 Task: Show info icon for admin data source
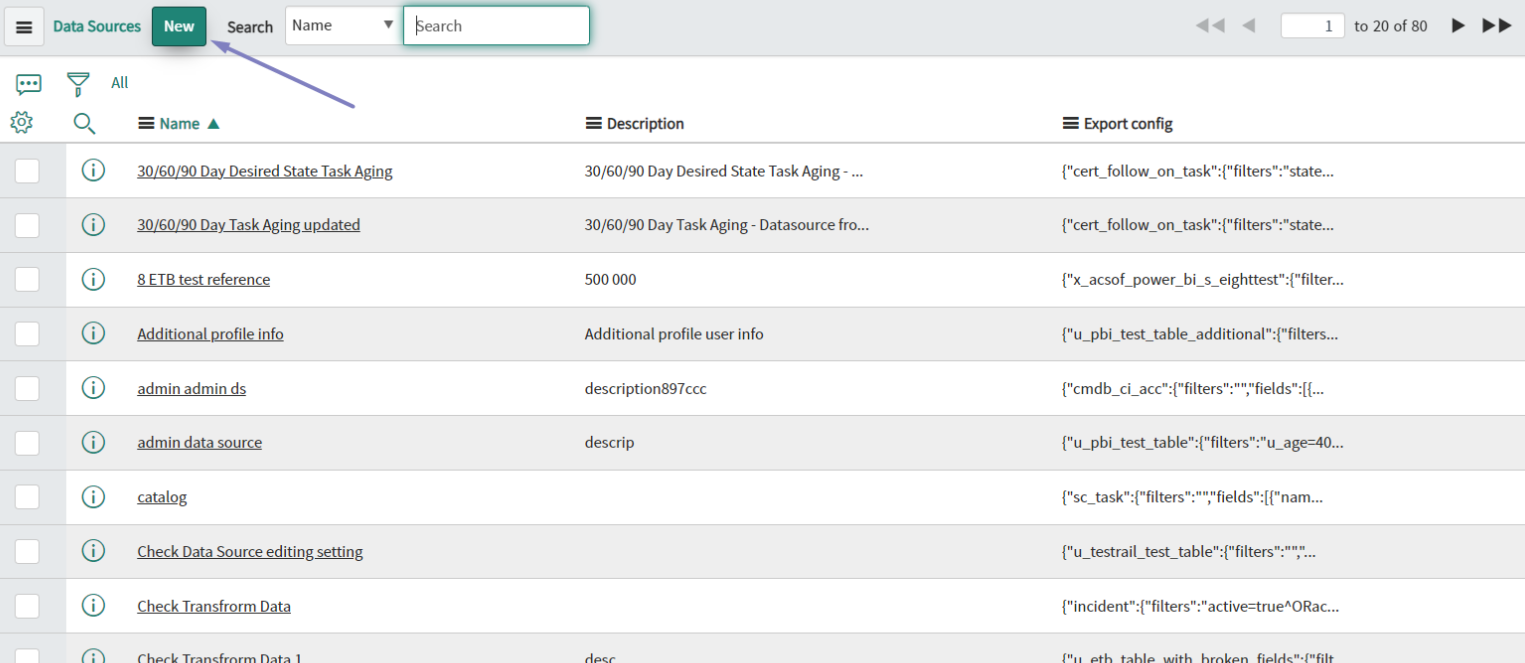[x=93, y=442]
